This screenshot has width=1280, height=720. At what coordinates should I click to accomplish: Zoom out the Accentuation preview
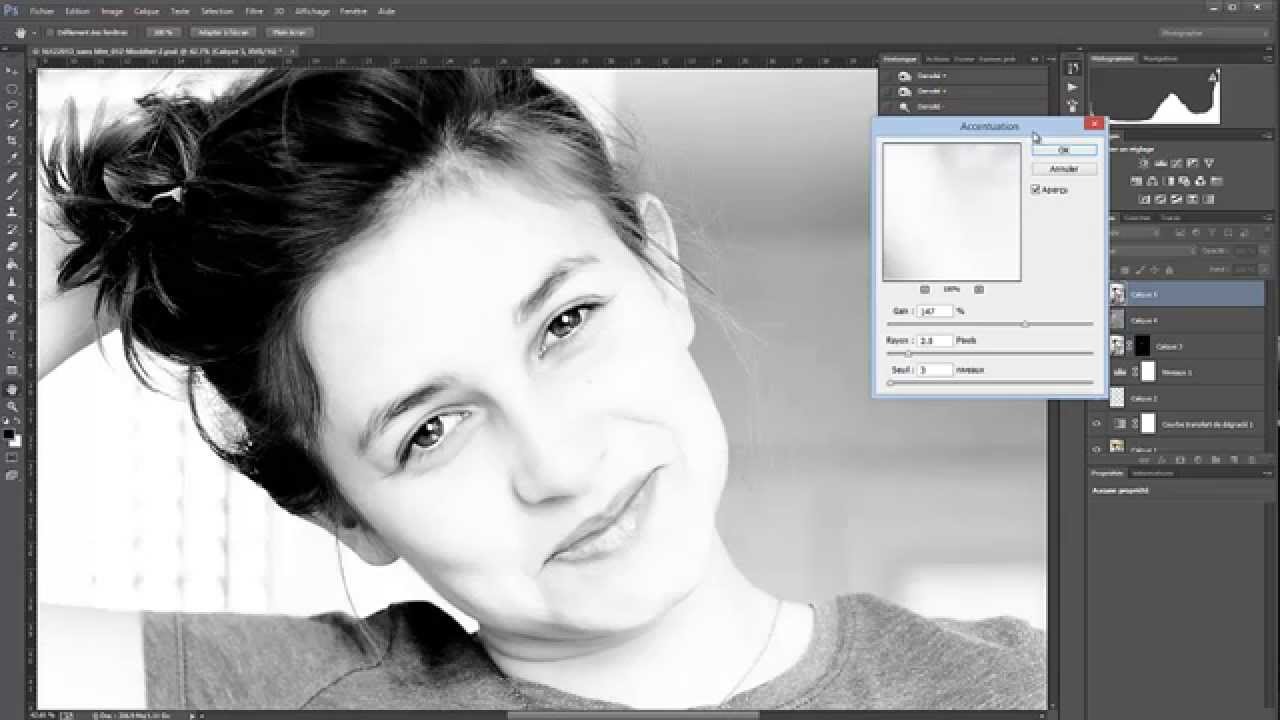(x=924, y=289)
